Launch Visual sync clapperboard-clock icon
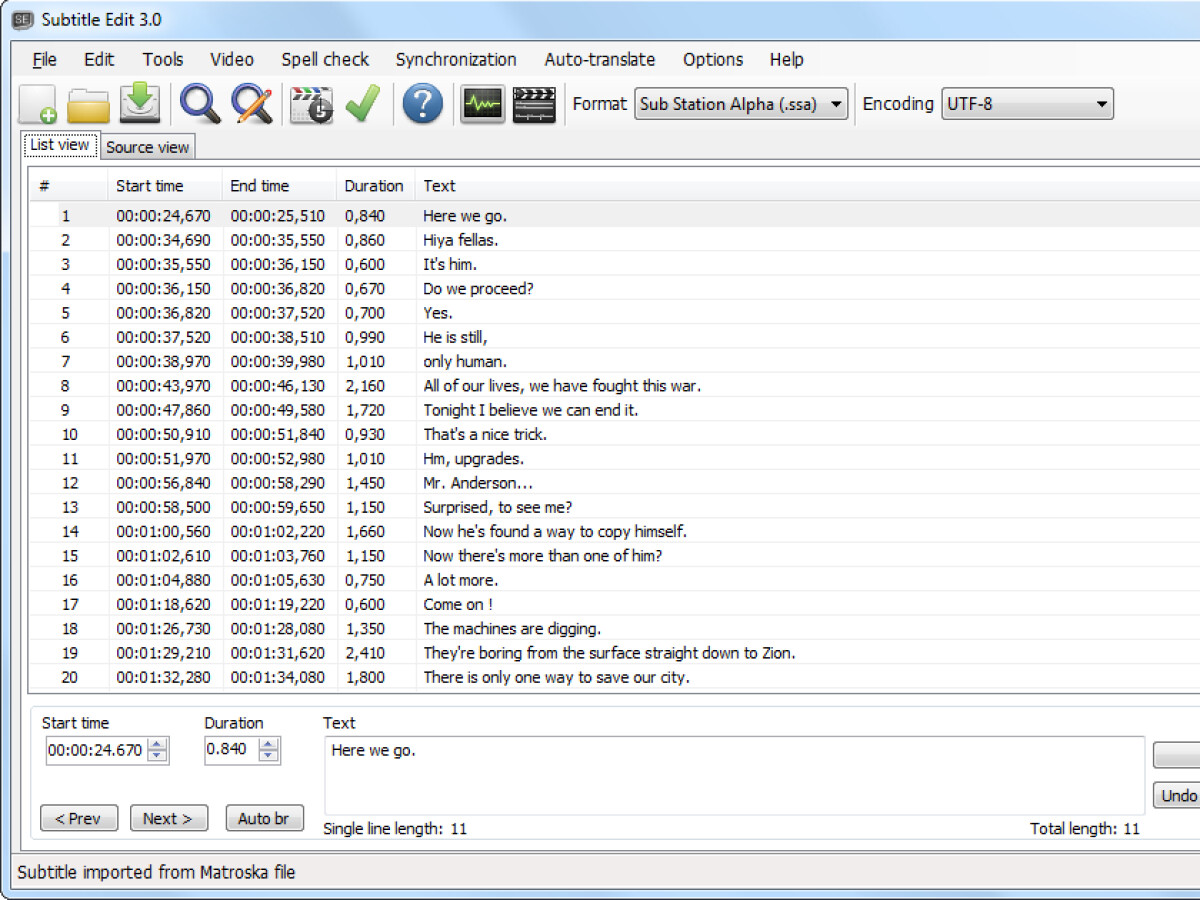Screen dimensions: 1200x900 point(311,104)
